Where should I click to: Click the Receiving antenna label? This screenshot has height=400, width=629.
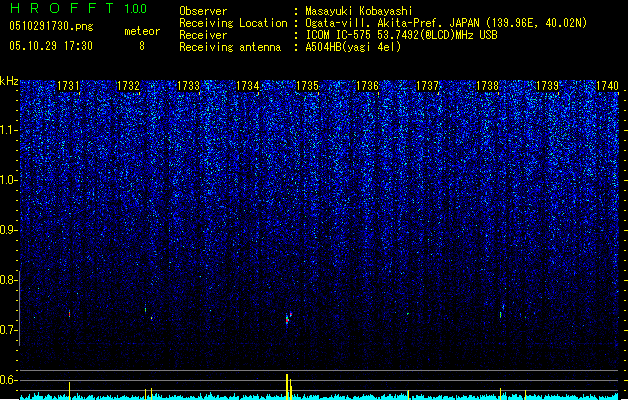[230, 47]
